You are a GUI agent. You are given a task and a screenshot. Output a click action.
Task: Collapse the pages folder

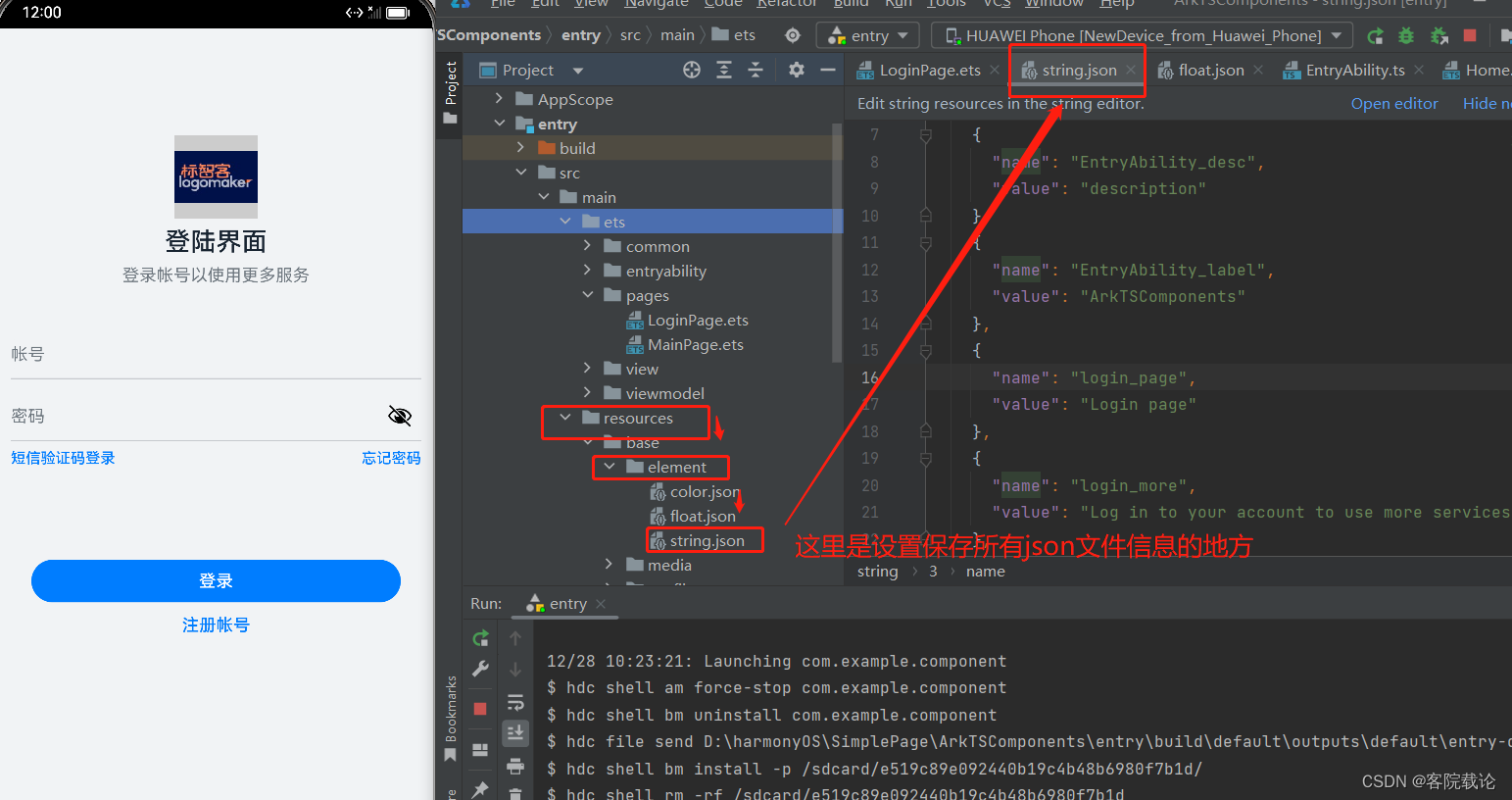pos(587,295)
